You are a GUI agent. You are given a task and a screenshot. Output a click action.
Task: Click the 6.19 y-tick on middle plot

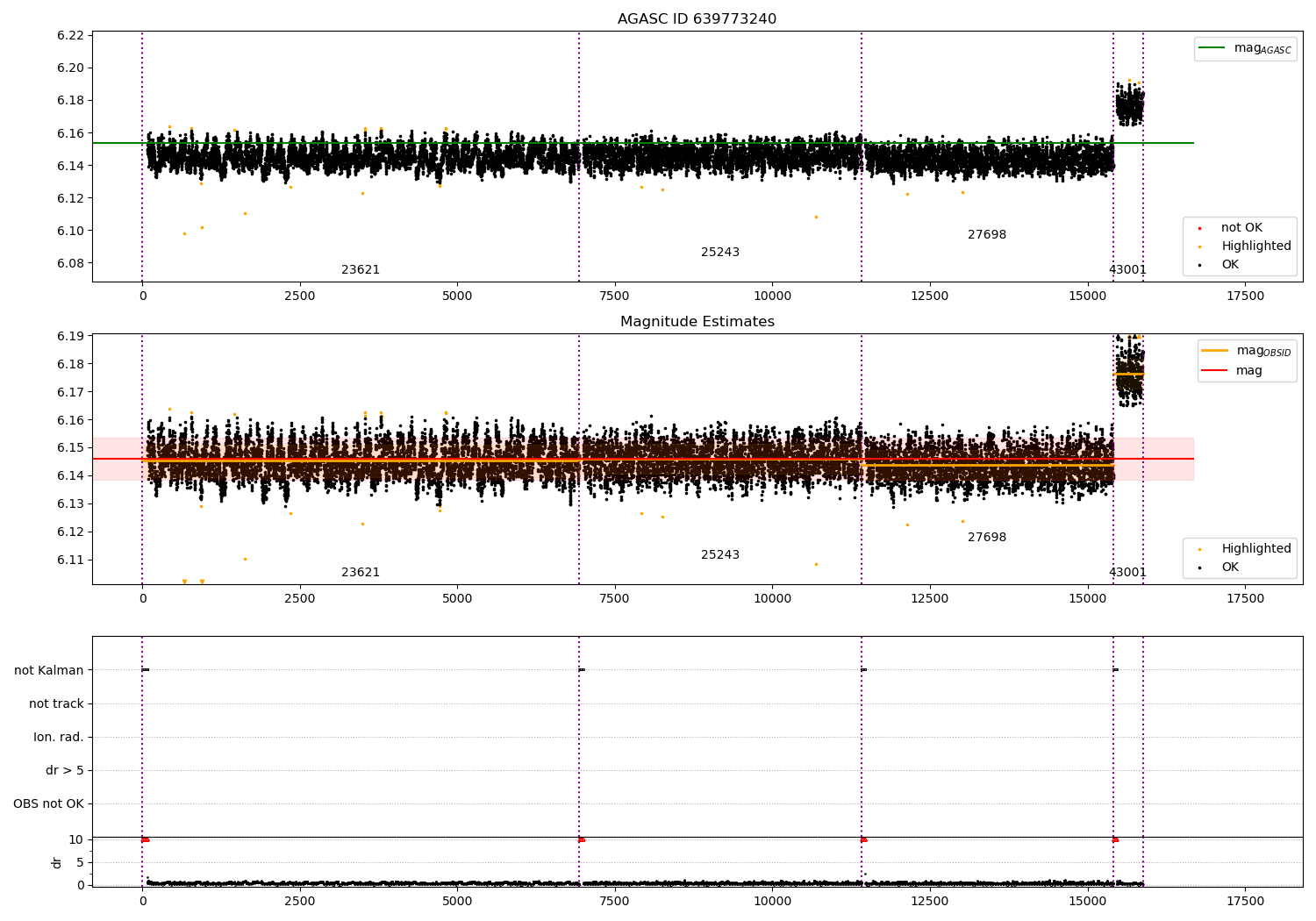[x=70, y=337]
